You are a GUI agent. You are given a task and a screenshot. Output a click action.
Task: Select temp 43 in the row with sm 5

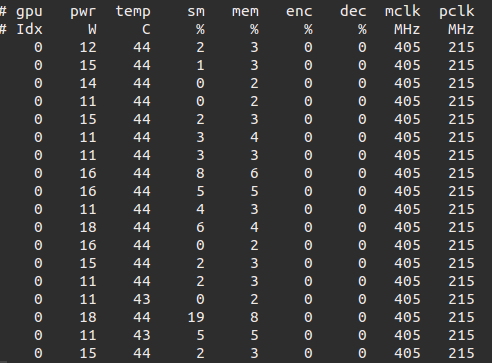coord(142,335)
